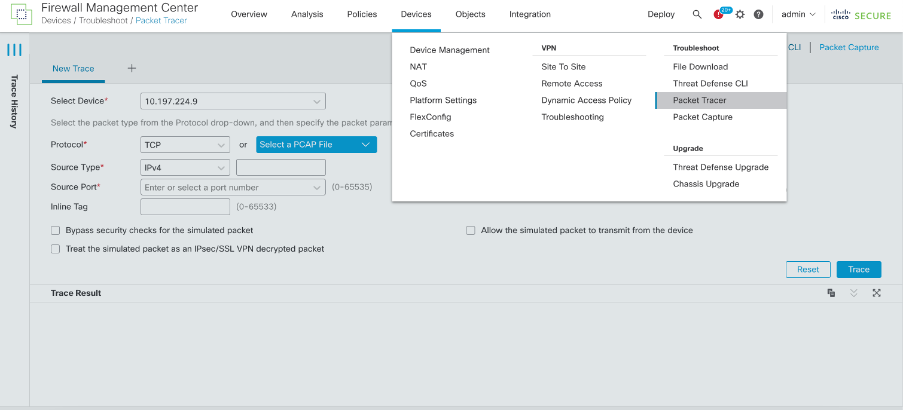Select FlexConfig menu entry
This screenshot has width=904, height=410.
(431, 117)
